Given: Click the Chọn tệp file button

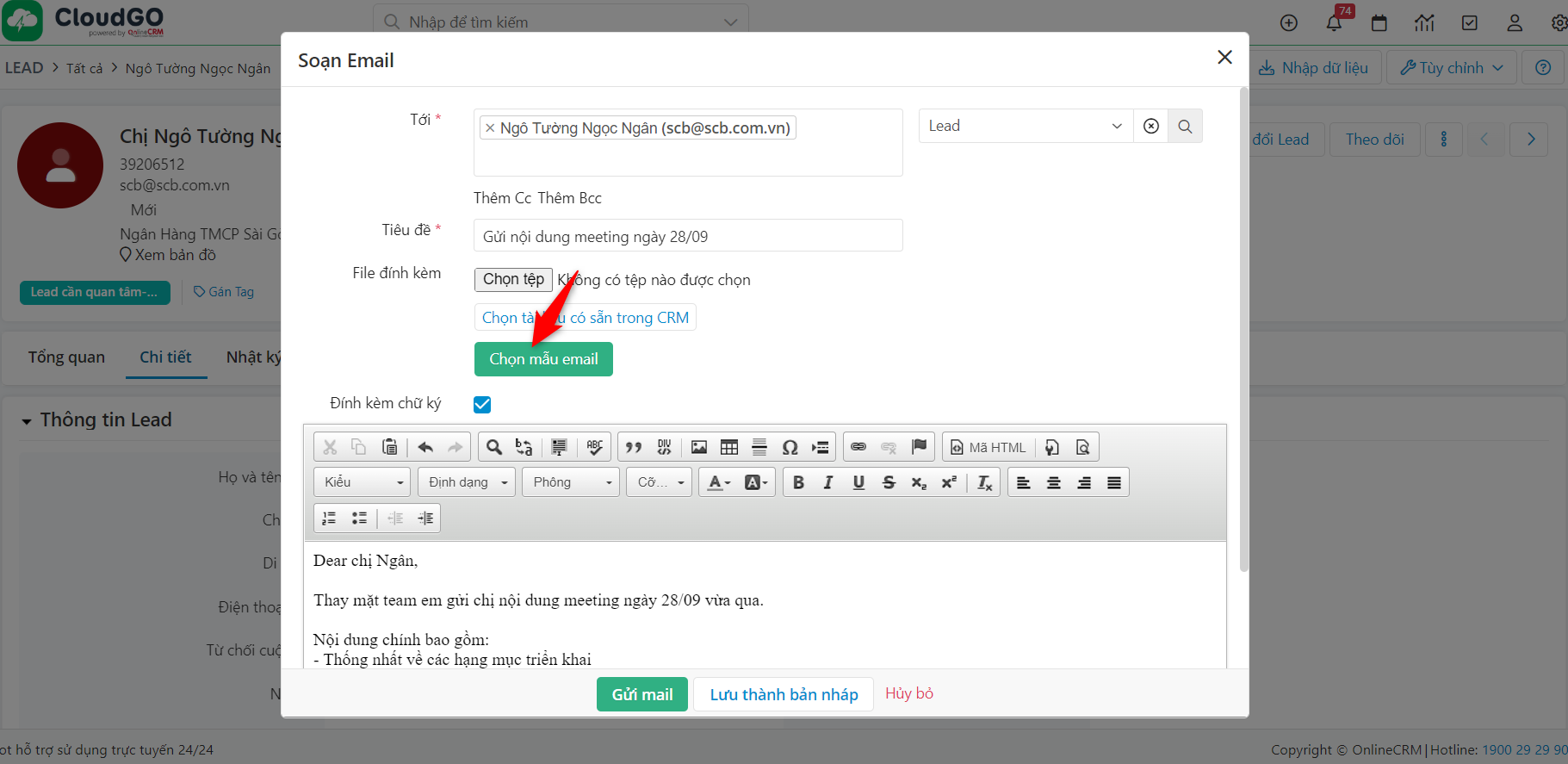Looking at the screenshot, I should point(513,279).
